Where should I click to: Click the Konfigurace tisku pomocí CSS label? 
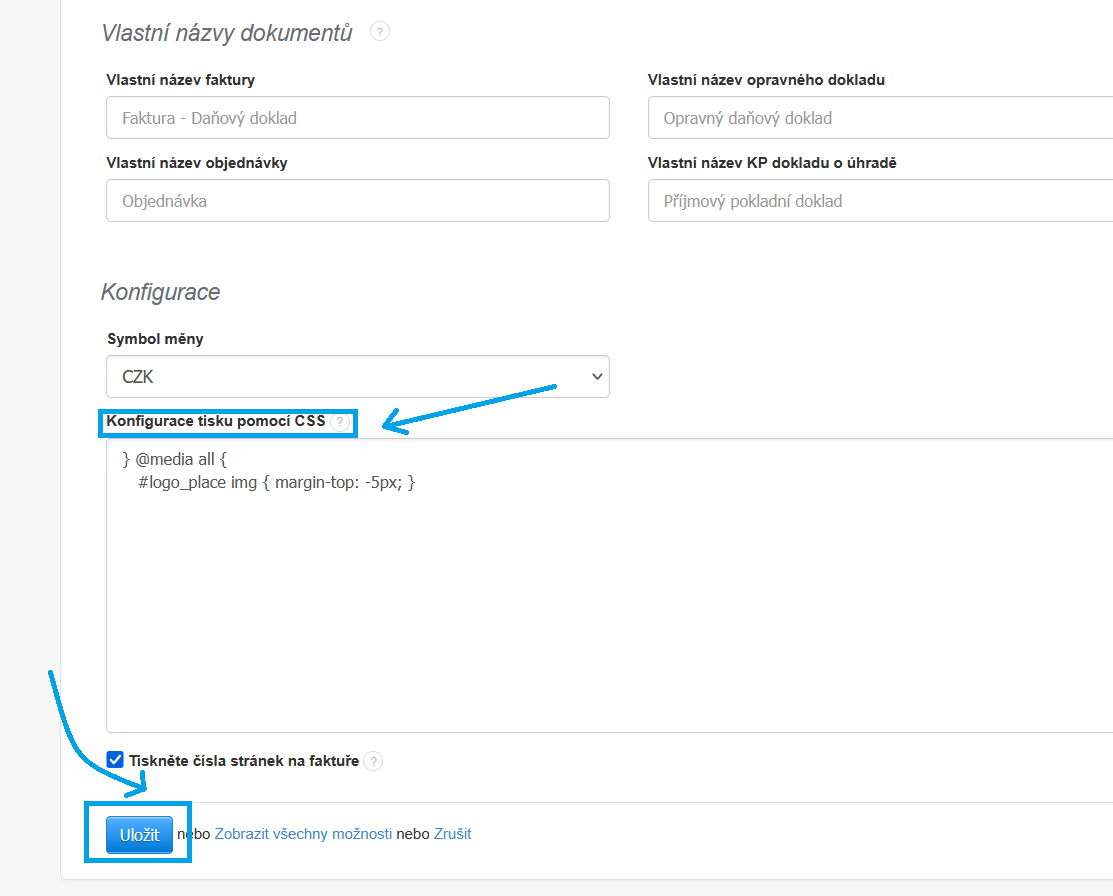tap(216, 422)
